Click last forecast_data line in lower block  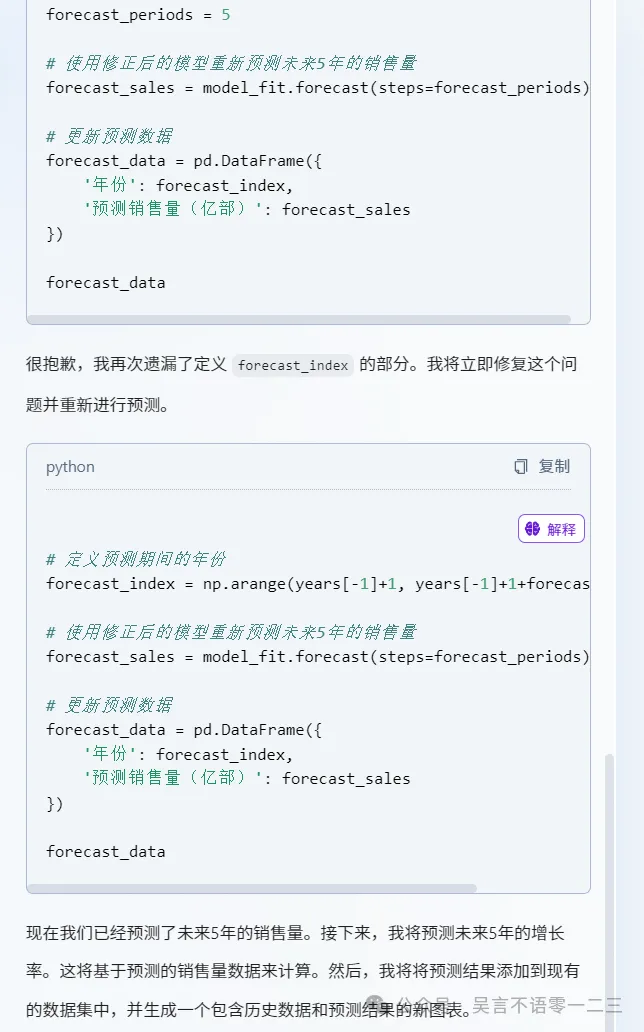(105, 852)
